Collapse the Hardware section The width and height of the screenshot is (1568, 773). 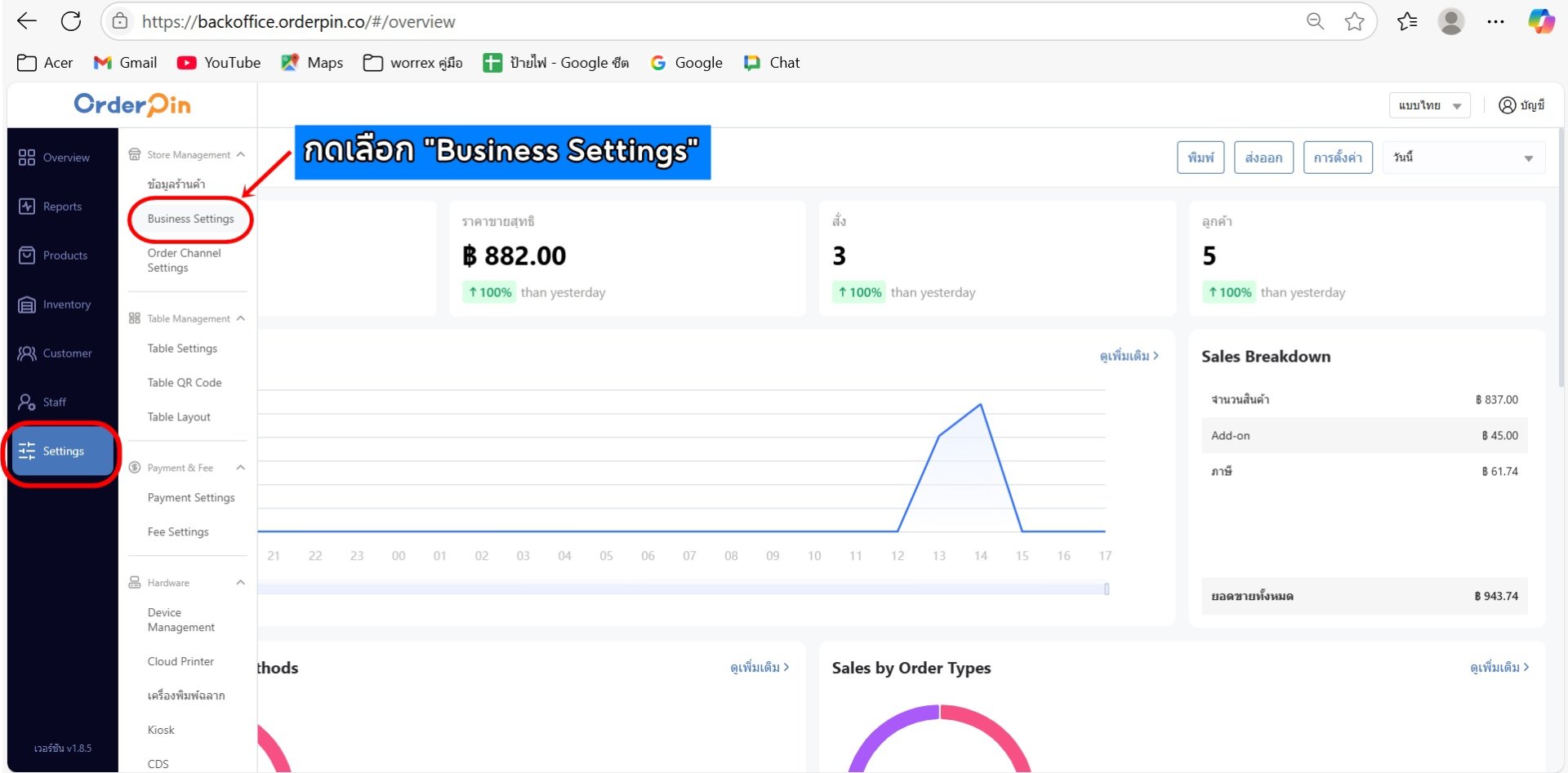coord(241,583)
